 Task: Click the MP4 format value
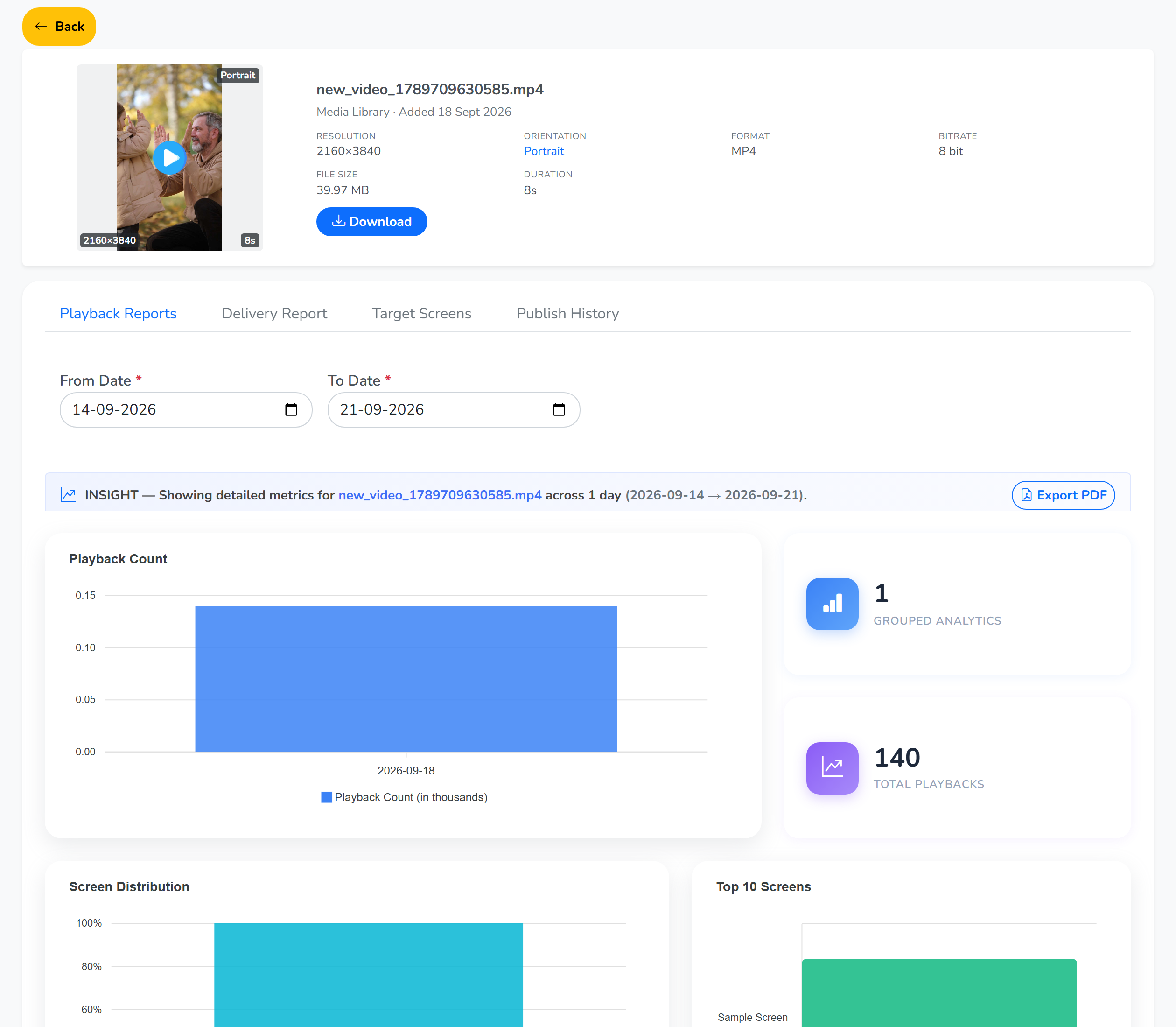(743, 151)
